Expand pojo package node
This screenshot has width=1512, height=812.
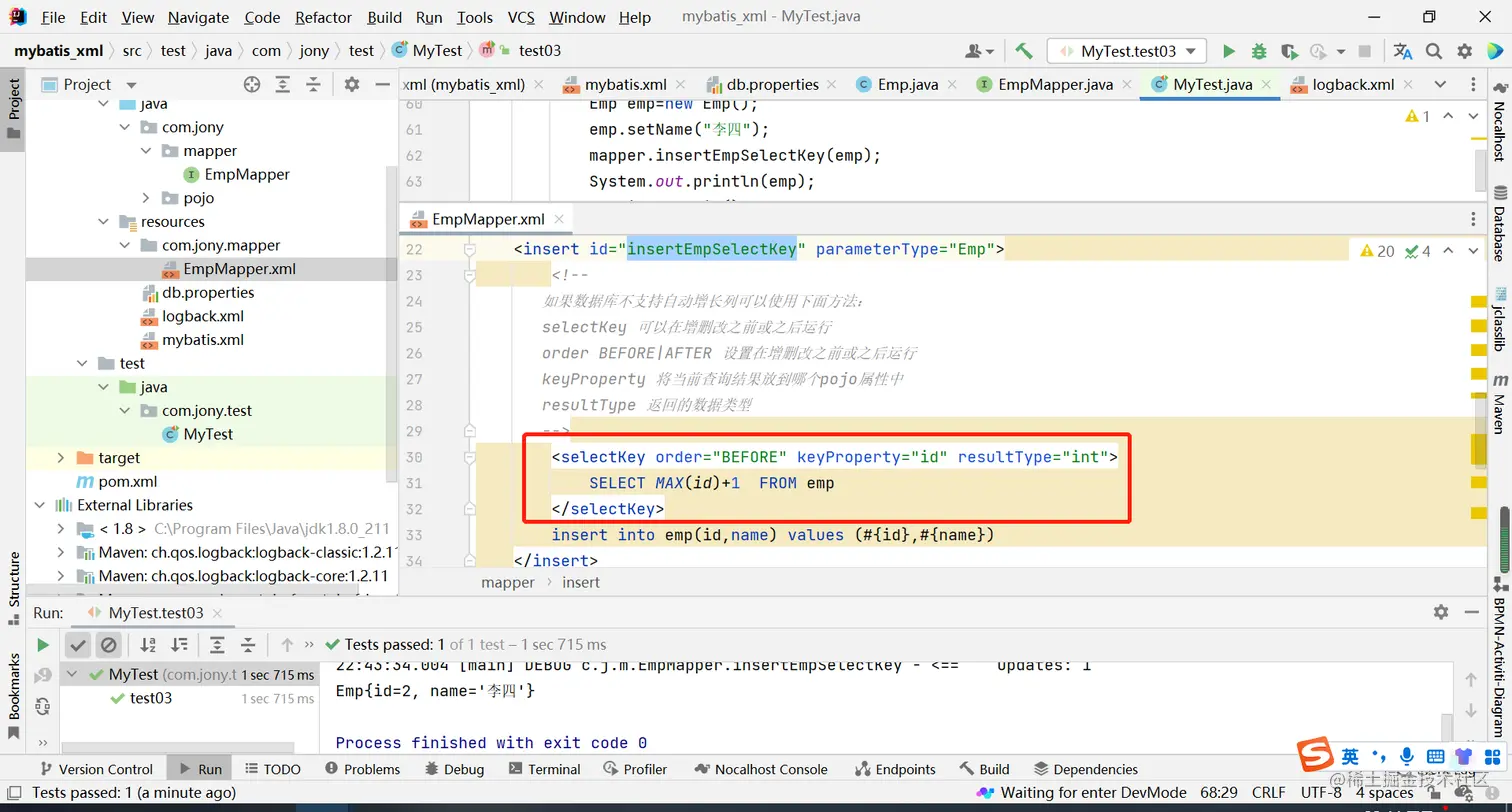tap(146, 198)
